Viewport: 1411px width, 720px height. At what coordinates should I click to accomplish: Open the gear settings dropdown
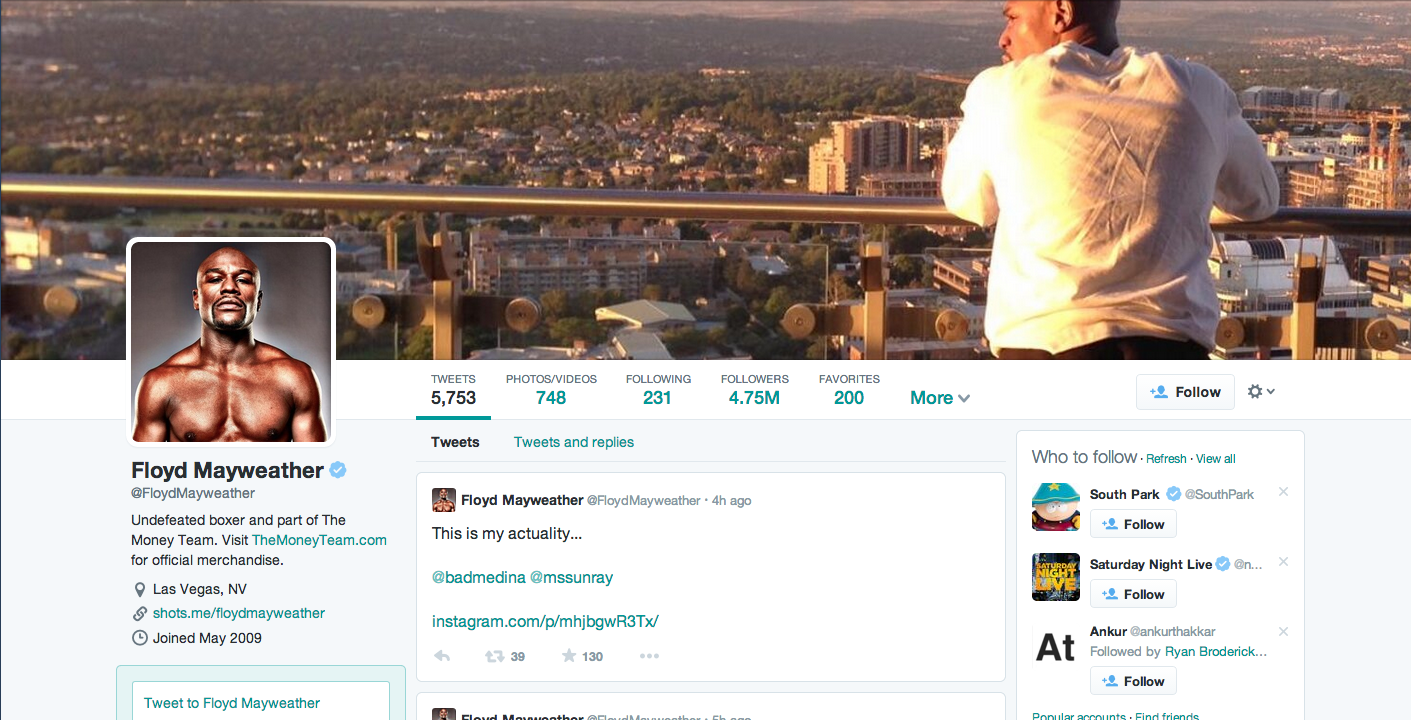click(1260, 392)
